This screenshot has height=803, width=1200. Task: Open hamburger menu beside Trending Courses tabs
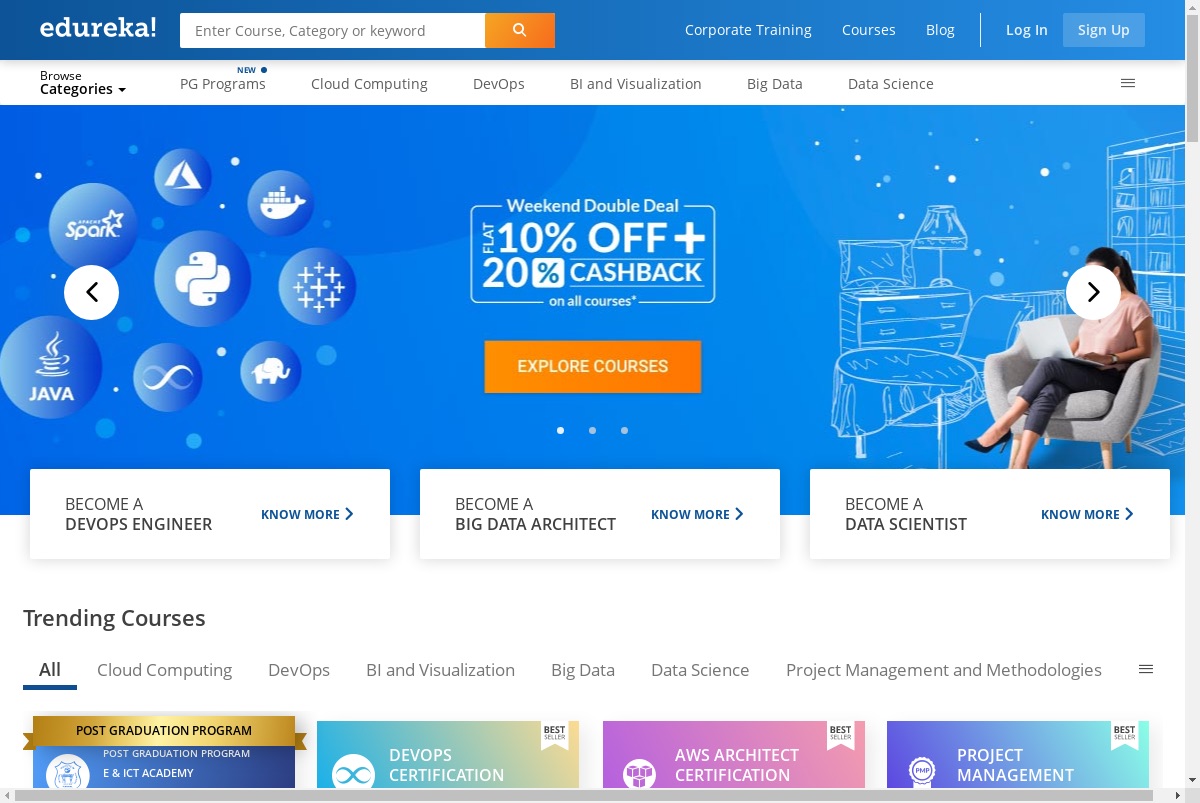coord(1146,669)
